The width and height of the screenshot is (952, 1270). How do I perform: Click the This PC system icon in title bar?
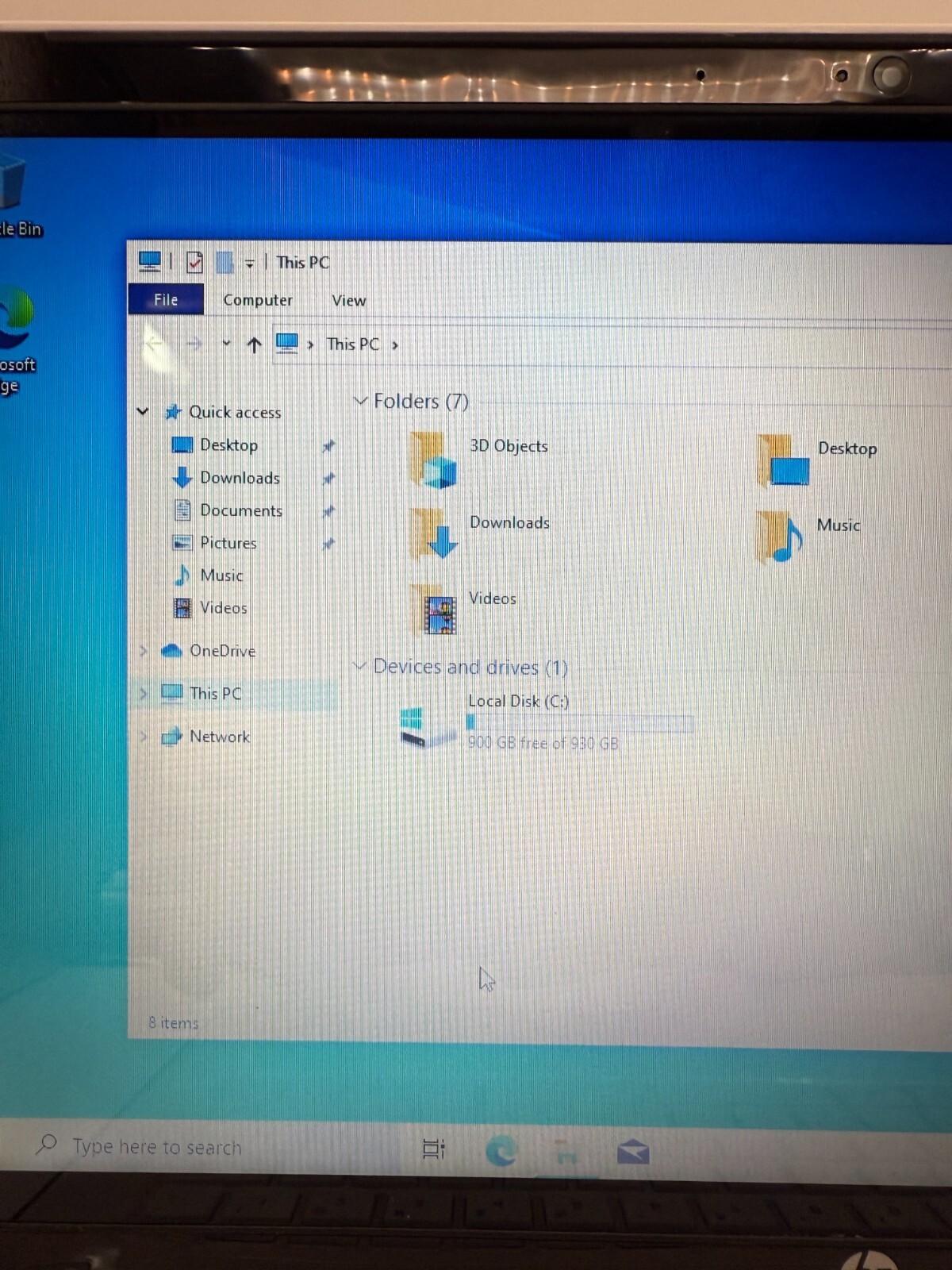pos(149,261)
